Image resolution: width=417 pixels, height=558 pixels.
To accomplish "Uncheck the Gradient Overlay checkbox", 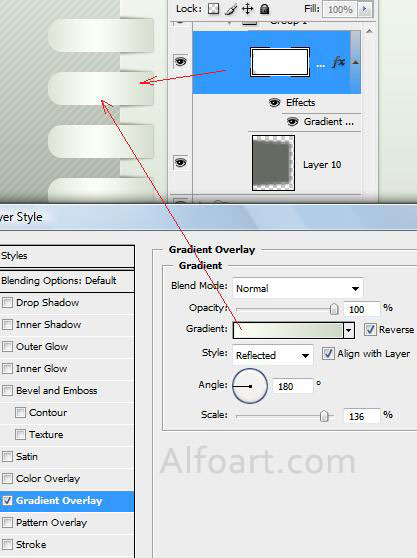I will (7, 501).
